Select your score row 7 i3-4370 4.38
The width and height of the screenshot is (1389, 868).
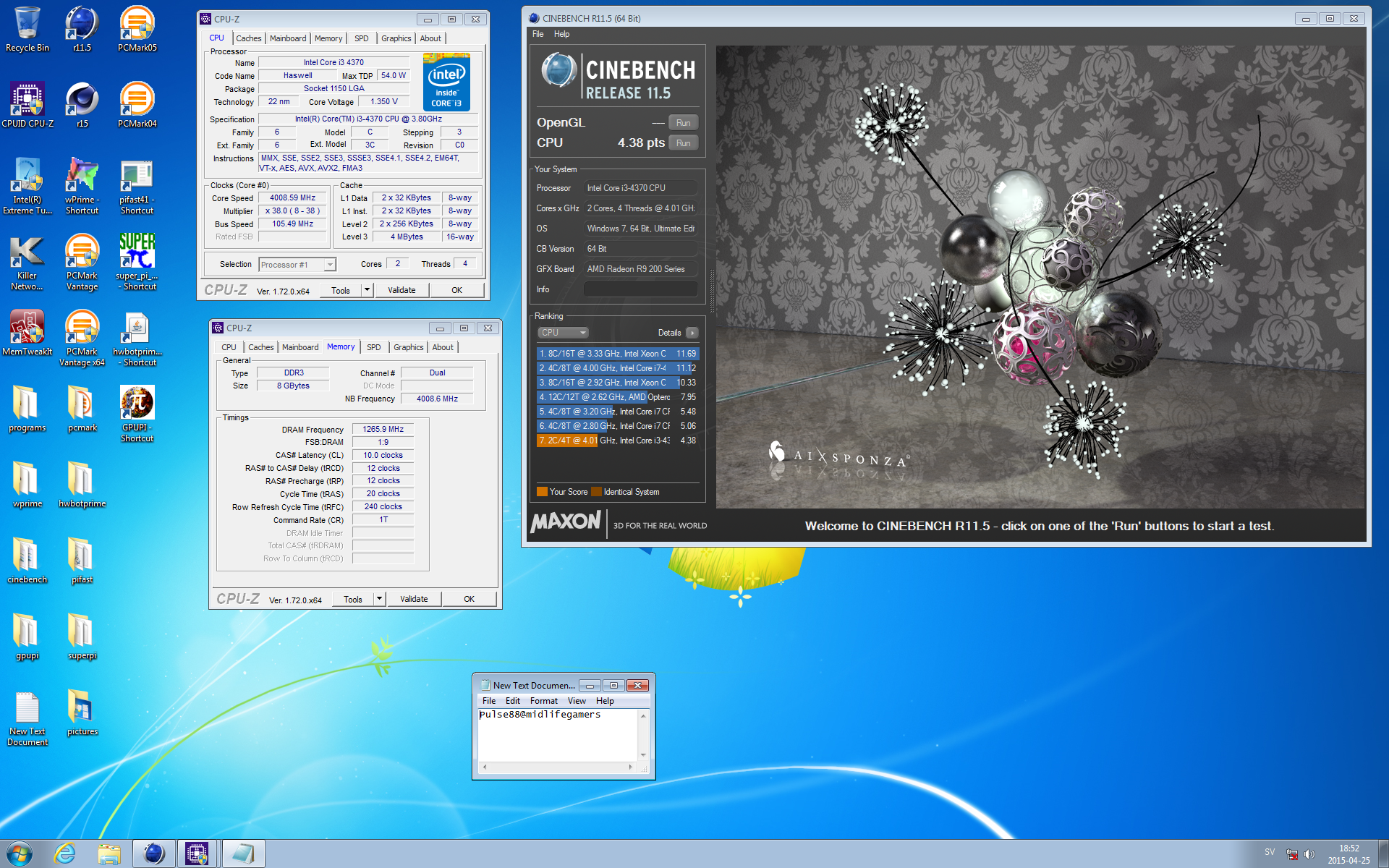(618, 441)
